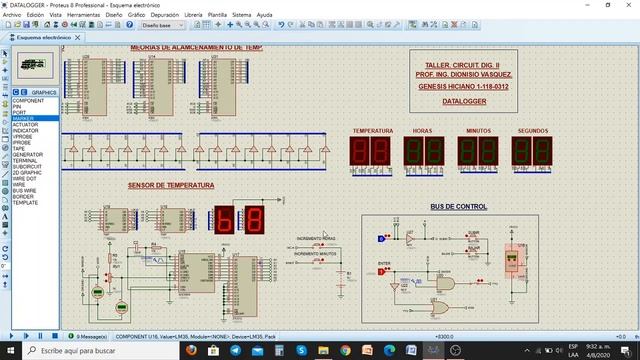Viewport: 640px width, 360px height.
Task: Open the Depuración menu
Action: coord(164,15)
